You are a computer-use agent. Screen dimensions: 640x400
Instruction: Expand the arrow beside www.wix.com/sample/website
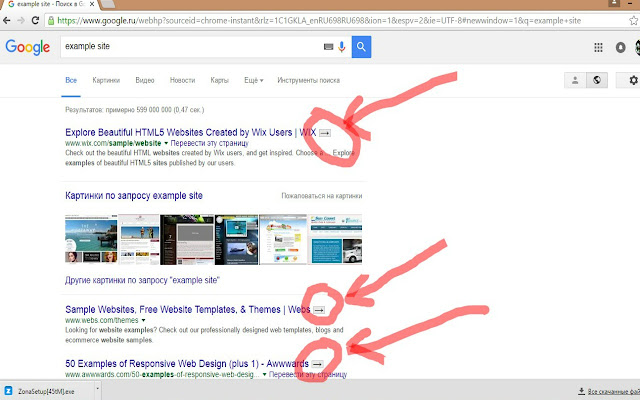click(x=166, y=143)
